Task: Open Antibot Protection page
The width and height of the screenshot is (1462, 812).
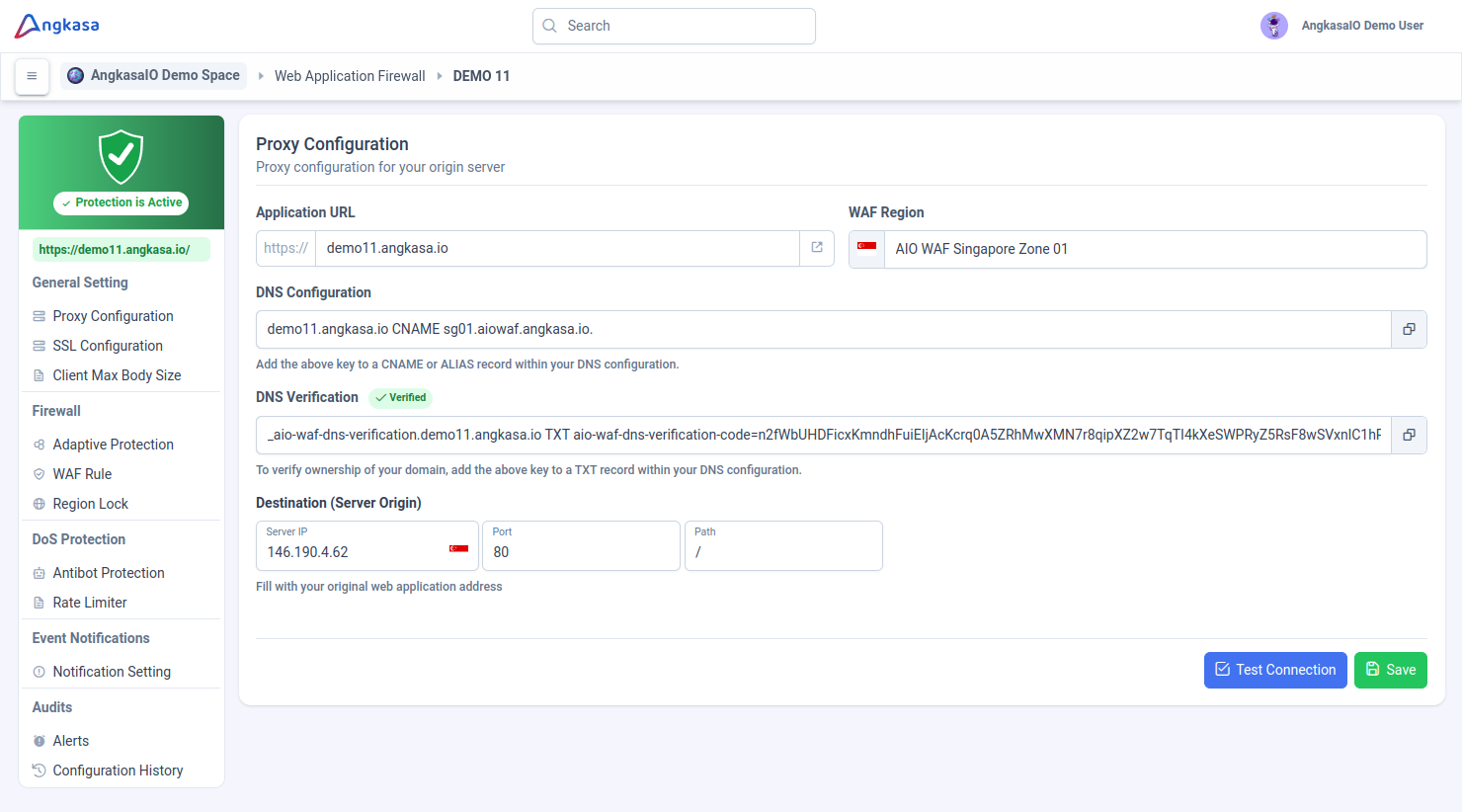Action: (109, 573)
